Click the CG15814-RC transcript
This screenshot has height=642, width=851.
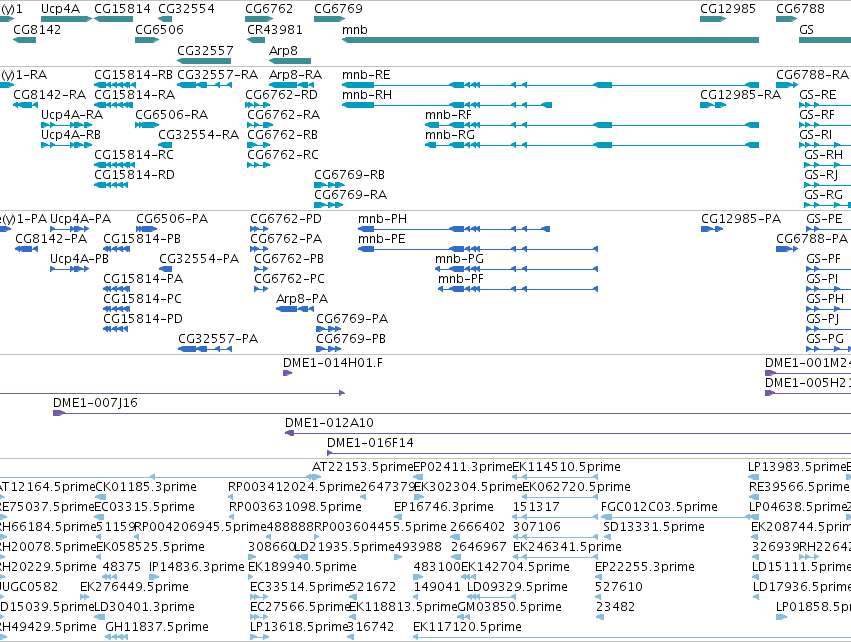pyautogui.click(x=115, y=165)
